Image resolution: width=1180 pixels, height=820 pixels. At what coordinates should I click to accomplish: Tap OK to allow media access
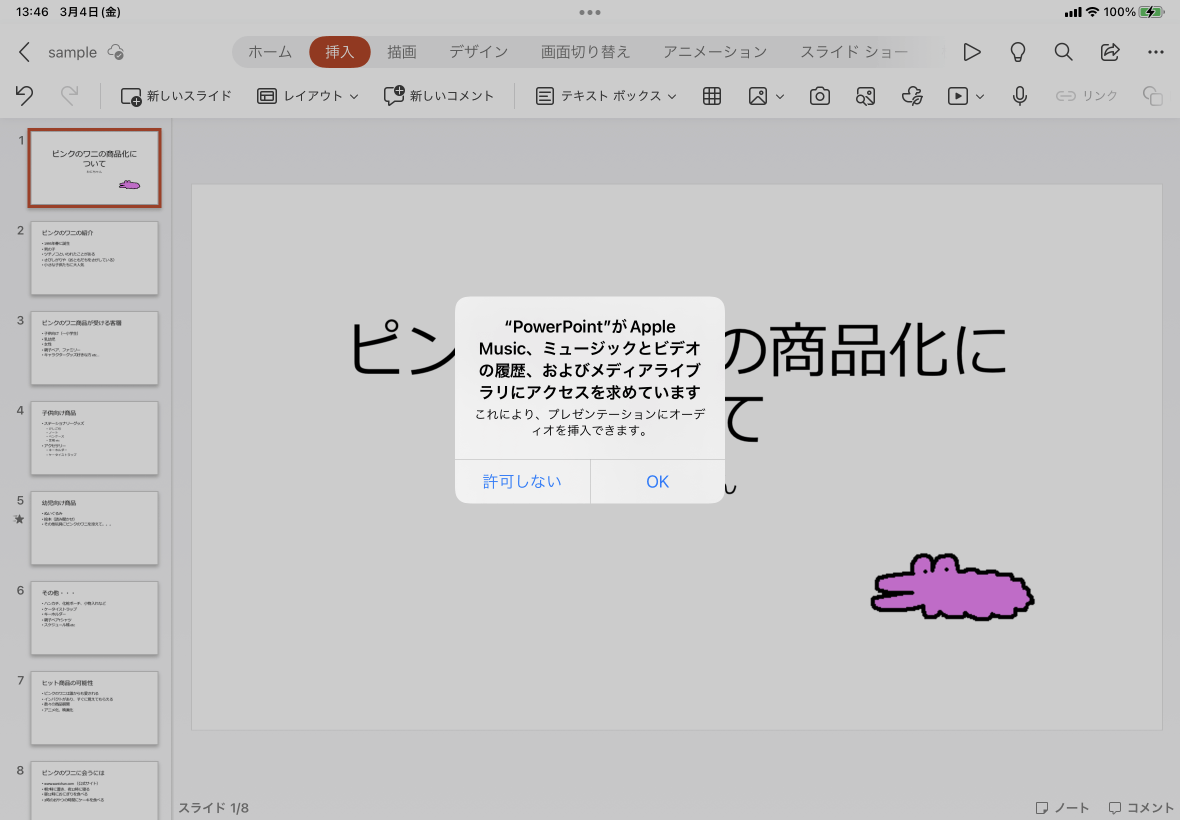(x=657, y=481)
